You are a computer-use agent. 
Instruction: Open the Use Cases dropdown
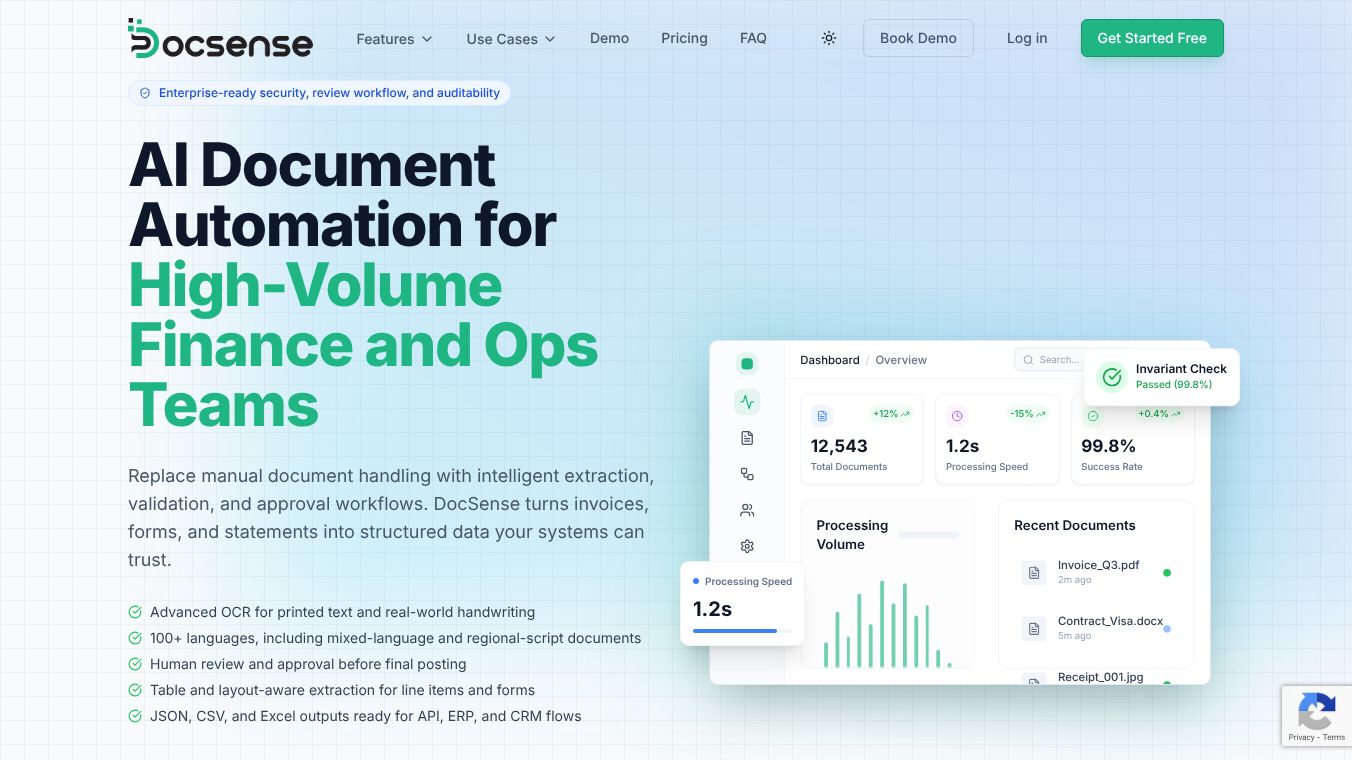pos(511,38)
